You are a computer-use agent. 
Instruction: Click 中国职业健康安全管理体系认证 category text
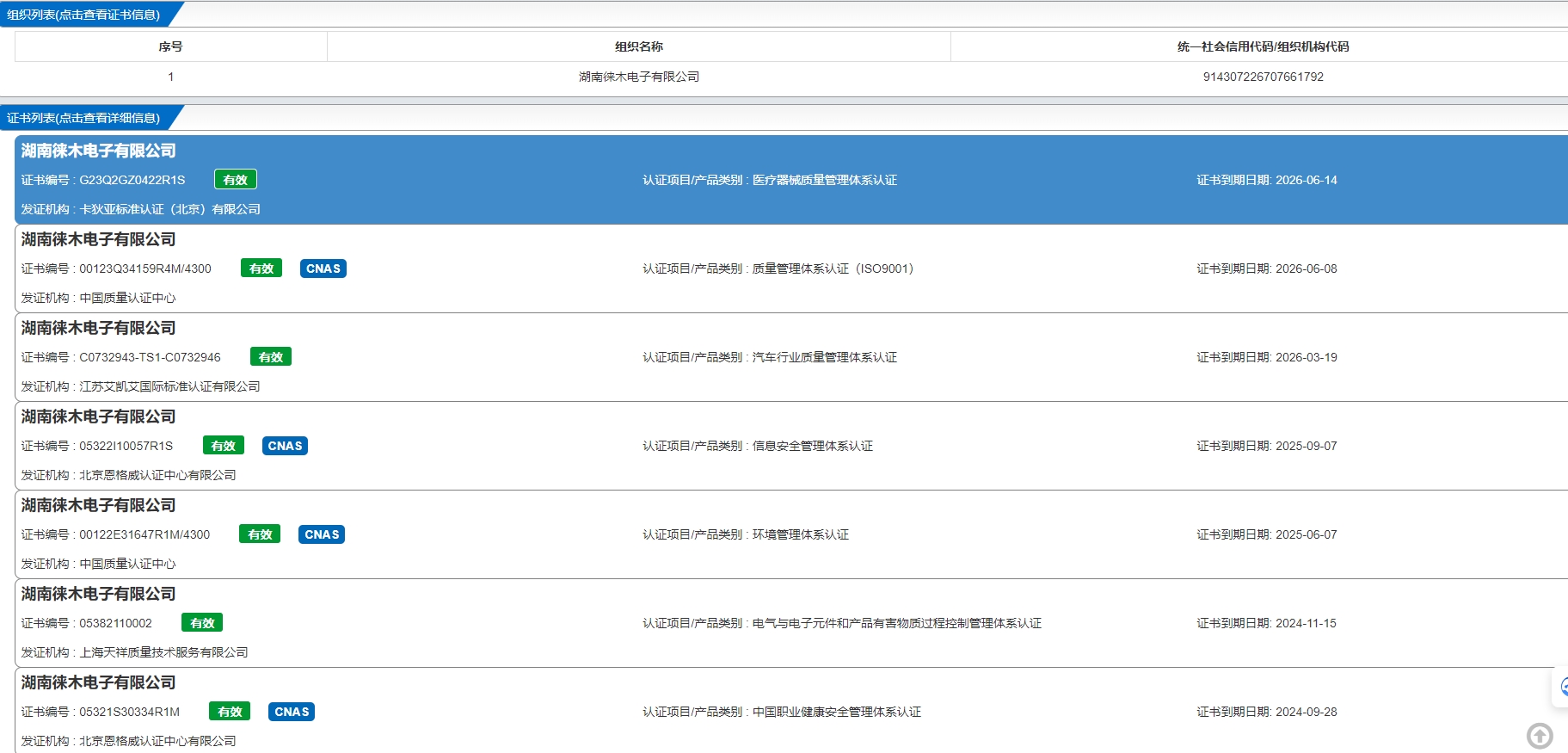coord(837,712)
